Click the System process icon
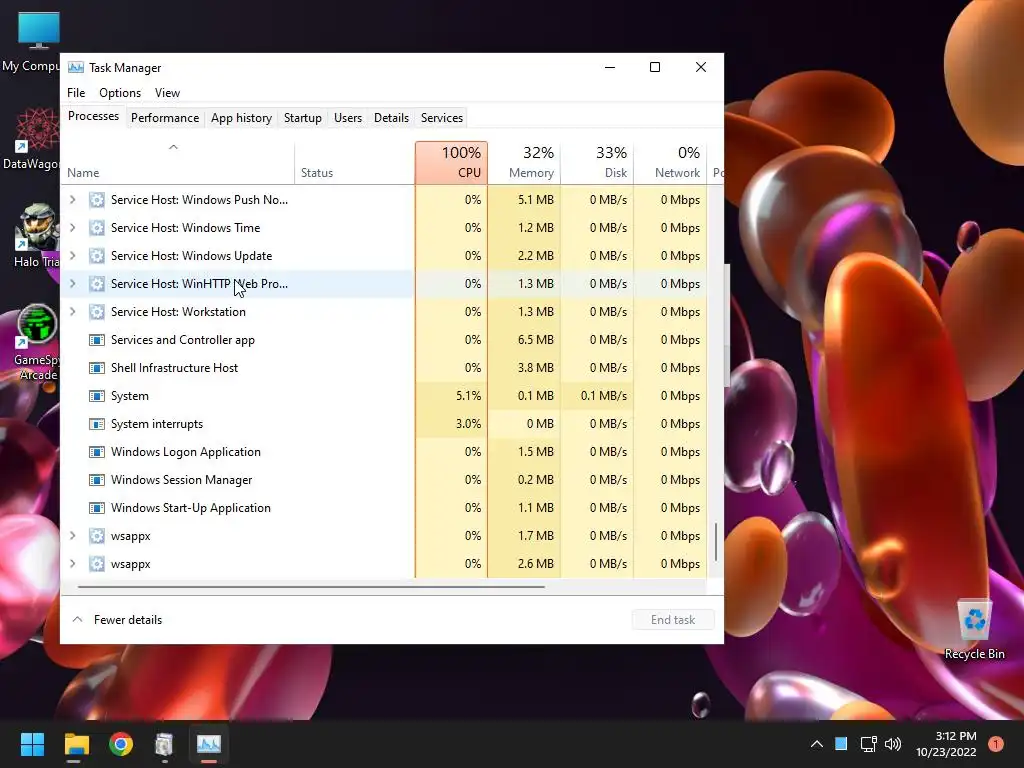 97,396
